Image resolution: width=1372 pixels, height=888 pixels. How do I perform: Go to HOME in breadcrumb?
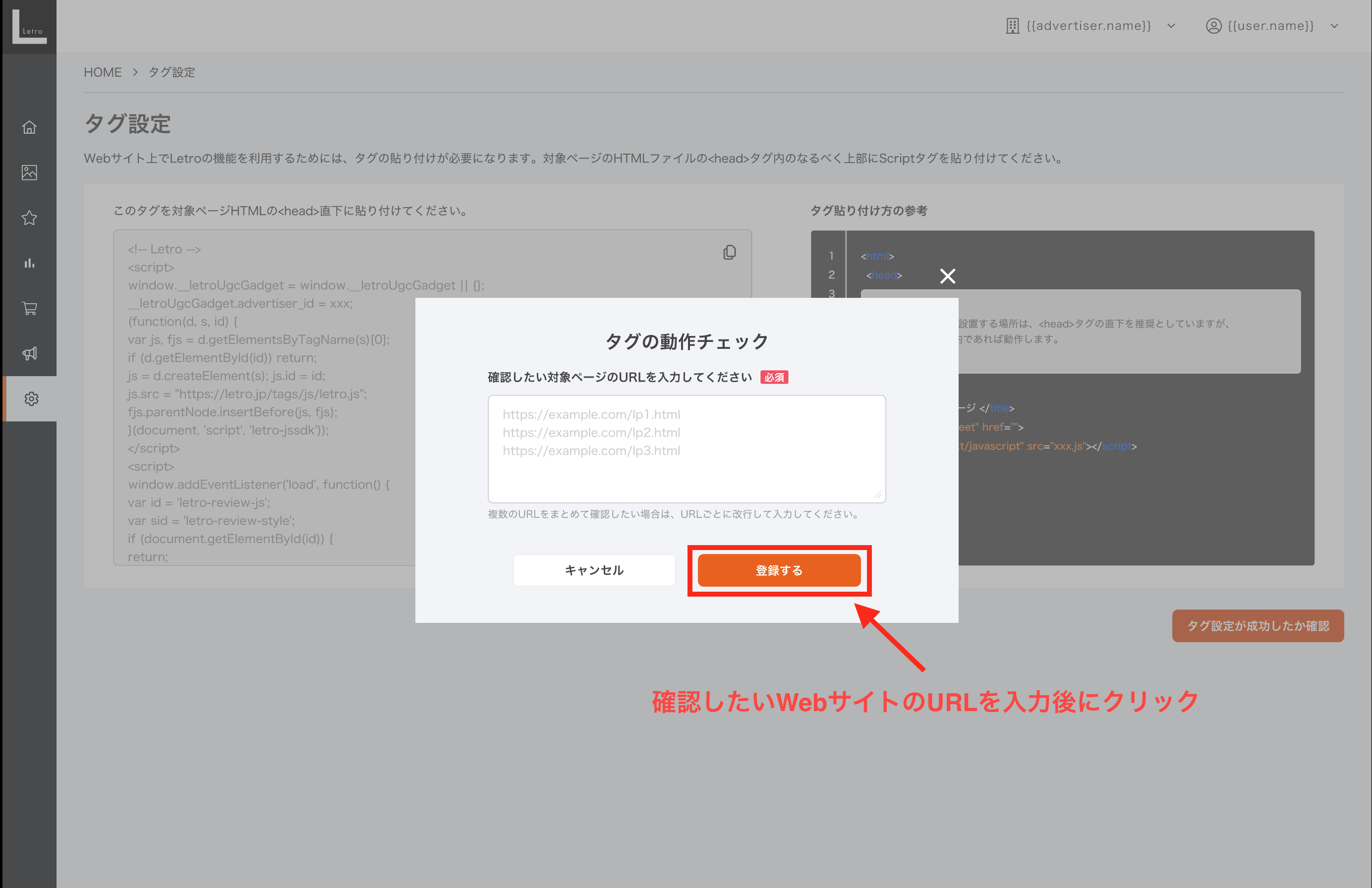click(x=103, y=72)
